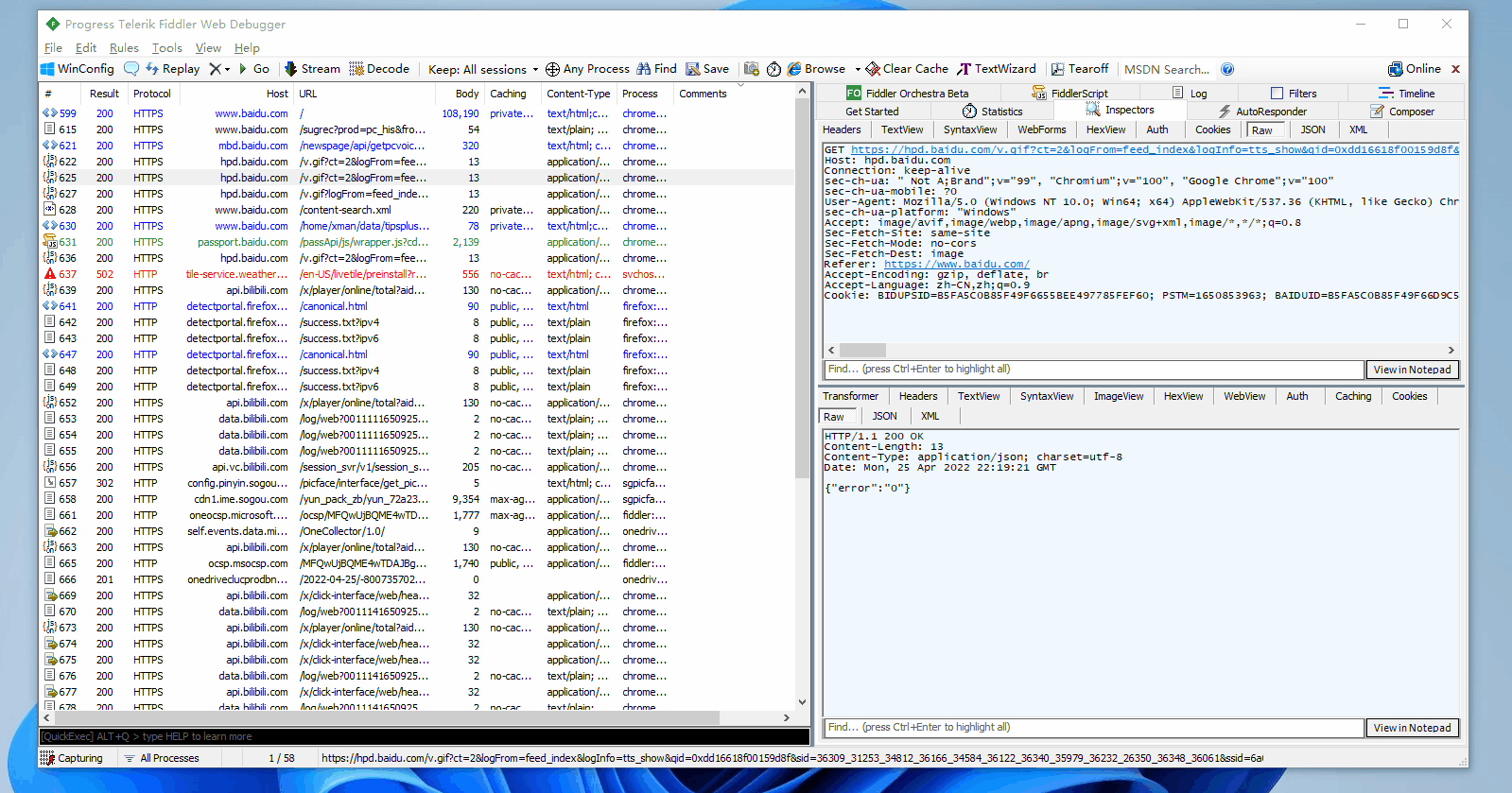Click the Go resume button
Viewport: 1512px width, 793px height.
[x=254, y=69]
